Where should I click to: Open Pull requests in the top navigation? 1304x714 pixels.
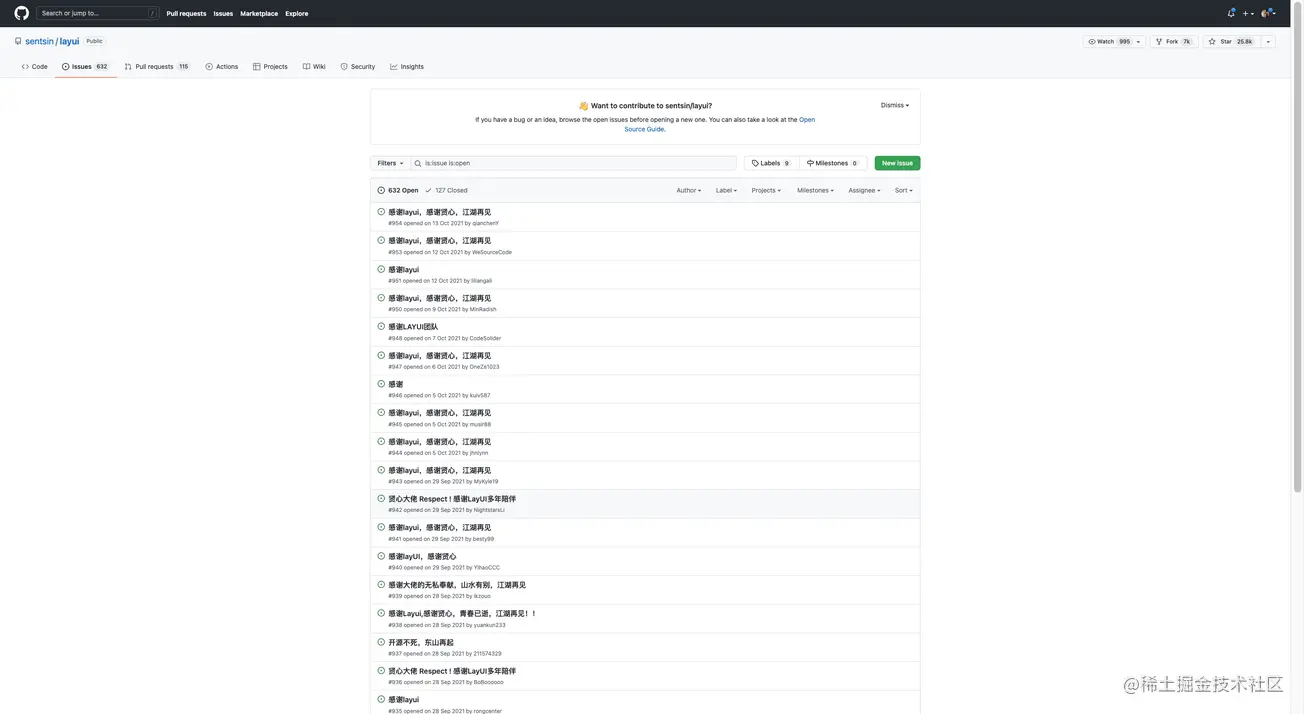coord(186,14)
